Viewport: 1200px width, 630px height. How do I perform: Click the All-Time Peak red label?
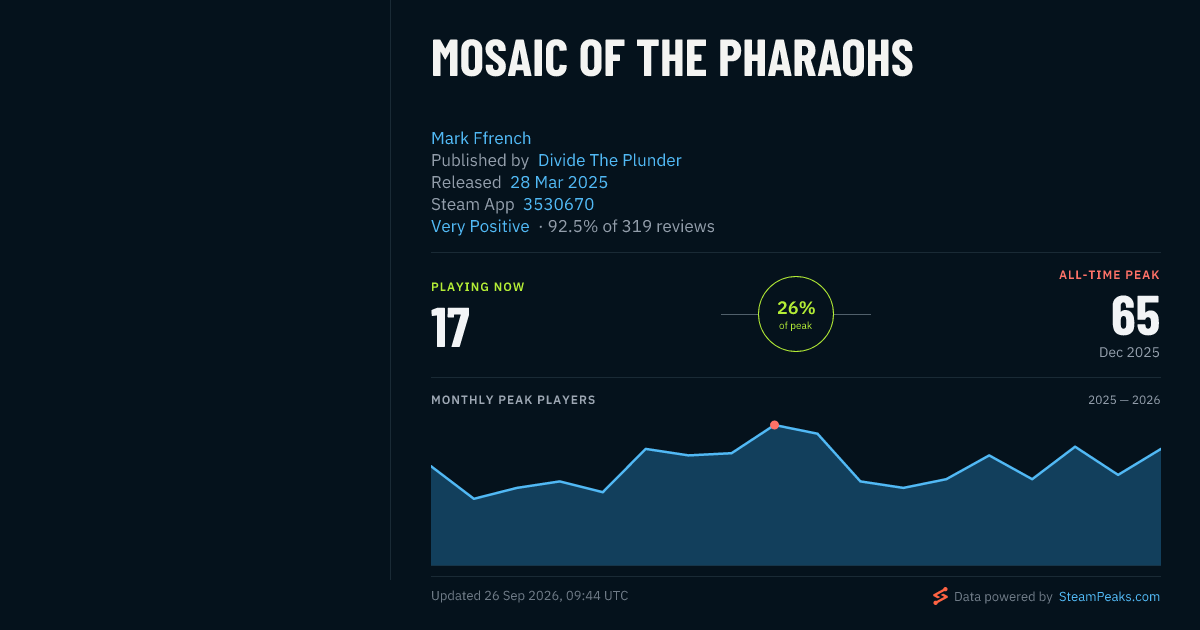[1109, 275]
